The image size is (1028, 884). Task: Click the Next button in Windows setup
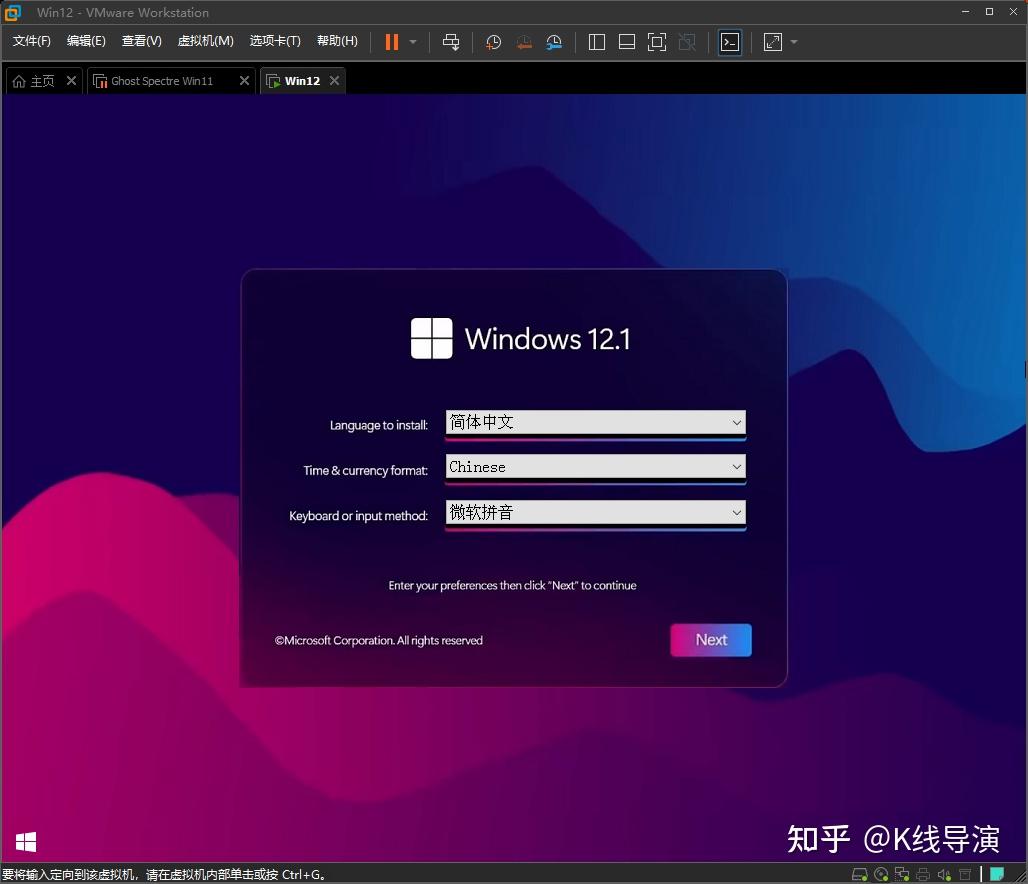pyautogui.click(x=710, y=640)
